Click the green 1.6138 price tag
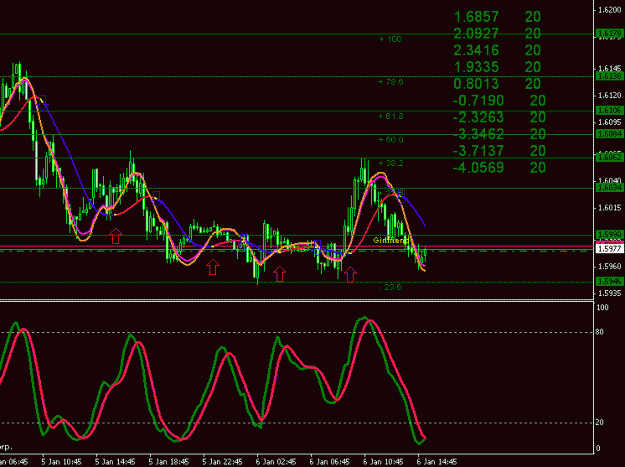Screen dimensions: 625x467 609,76
